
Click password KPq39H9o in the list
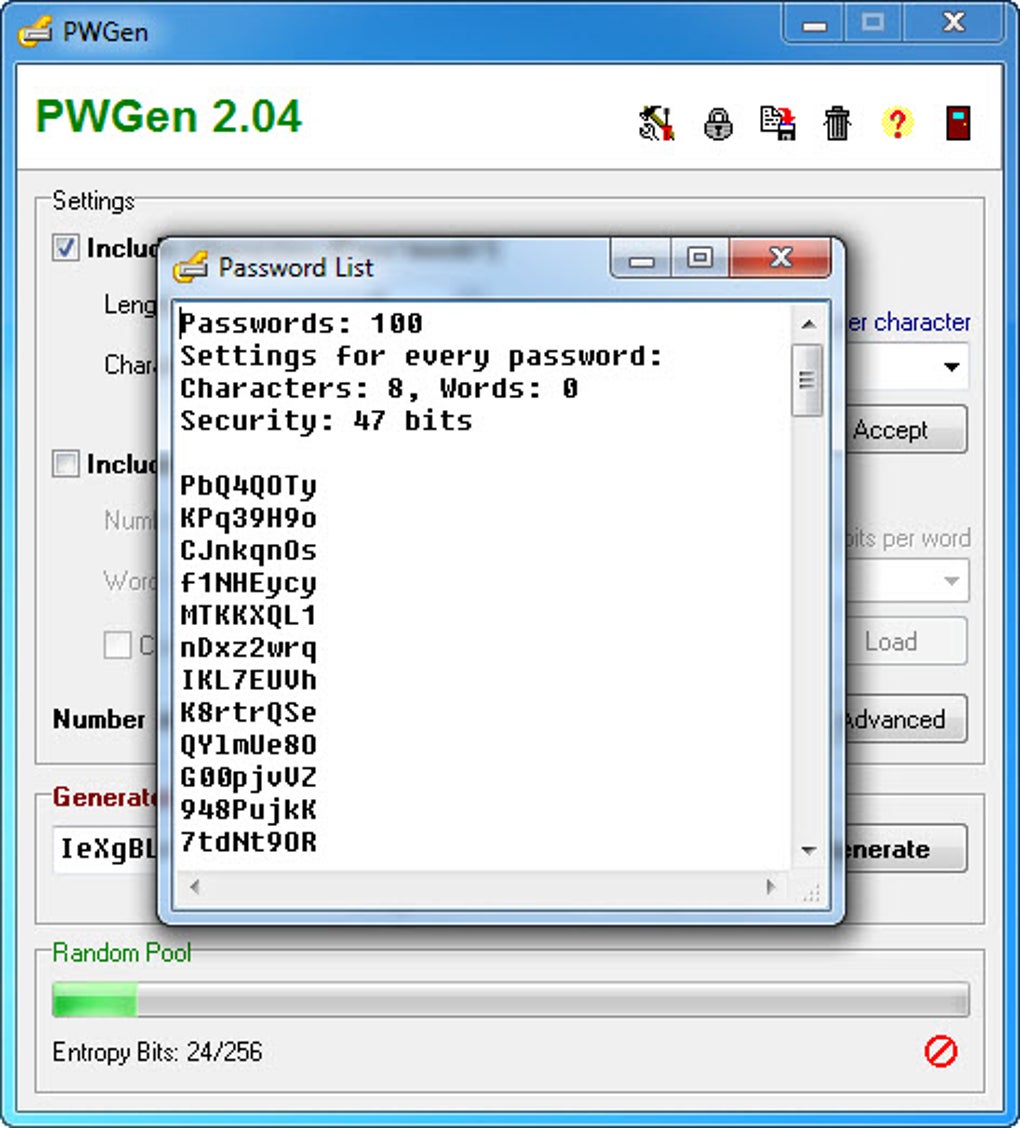248,519
